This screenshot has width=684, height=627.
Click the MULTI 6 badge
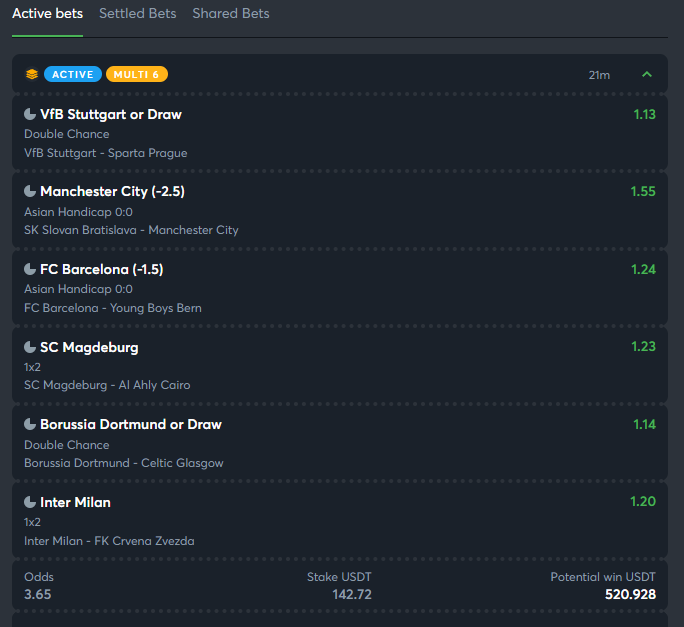pos(137,75)
